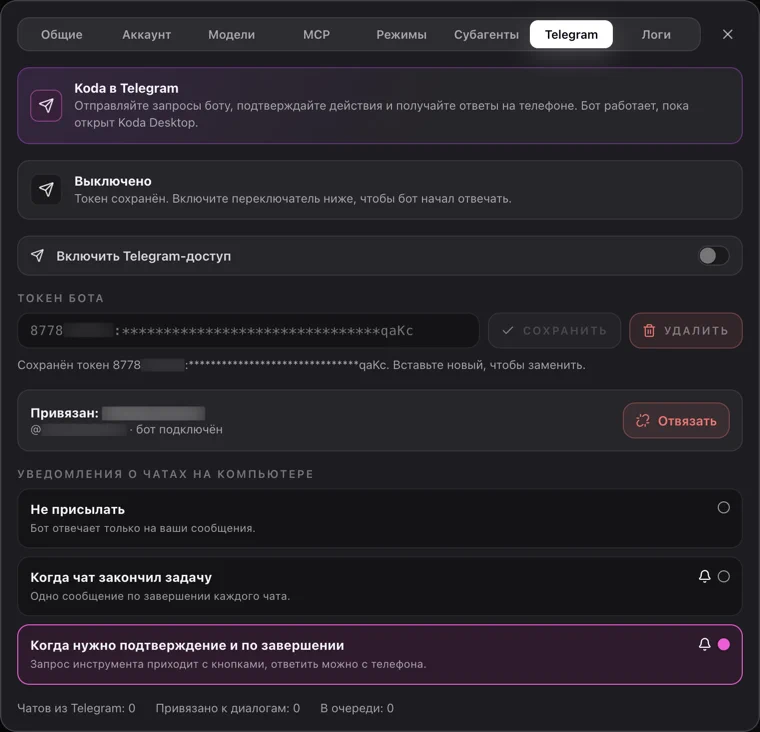760x732 pixels.
Task: Click the bell icon in Когда чат закончил задачу row
Action: [705, 576]
